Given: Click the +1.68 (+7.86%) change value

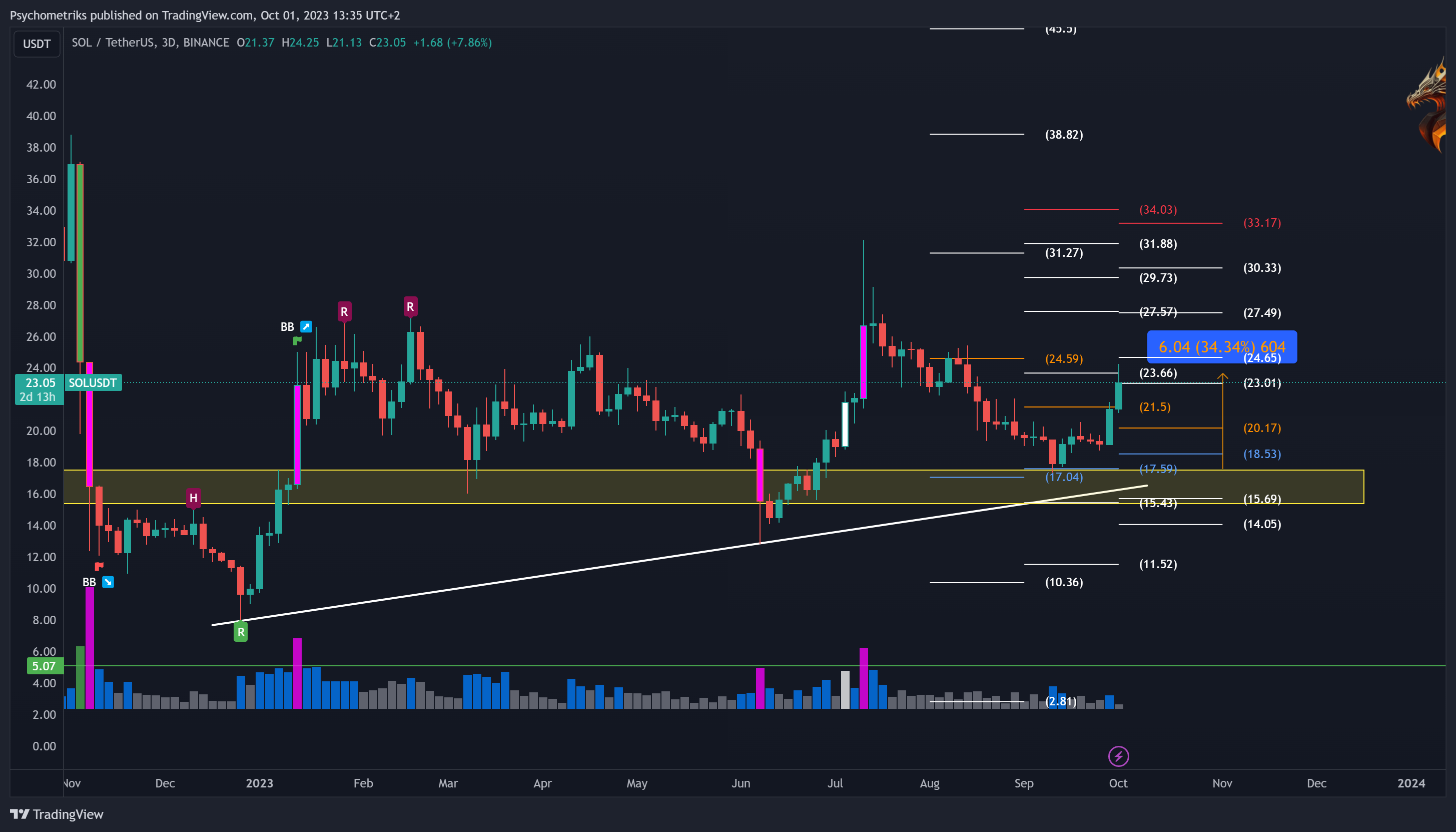Looking at the screenshot, I should (x=452, y=42).
